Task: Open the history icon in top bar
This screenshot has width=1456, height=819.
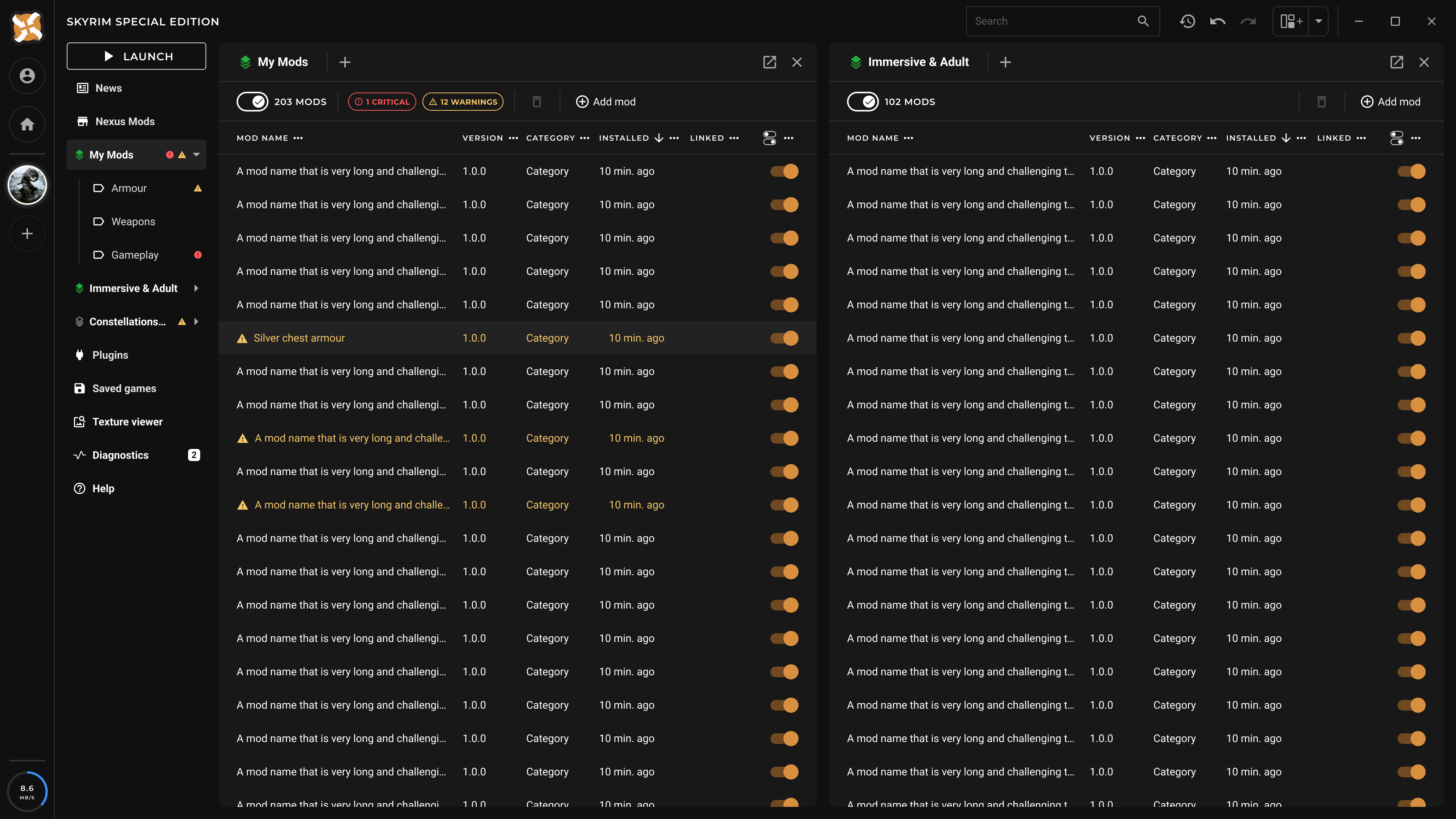Action: [x=1187, y=22]
